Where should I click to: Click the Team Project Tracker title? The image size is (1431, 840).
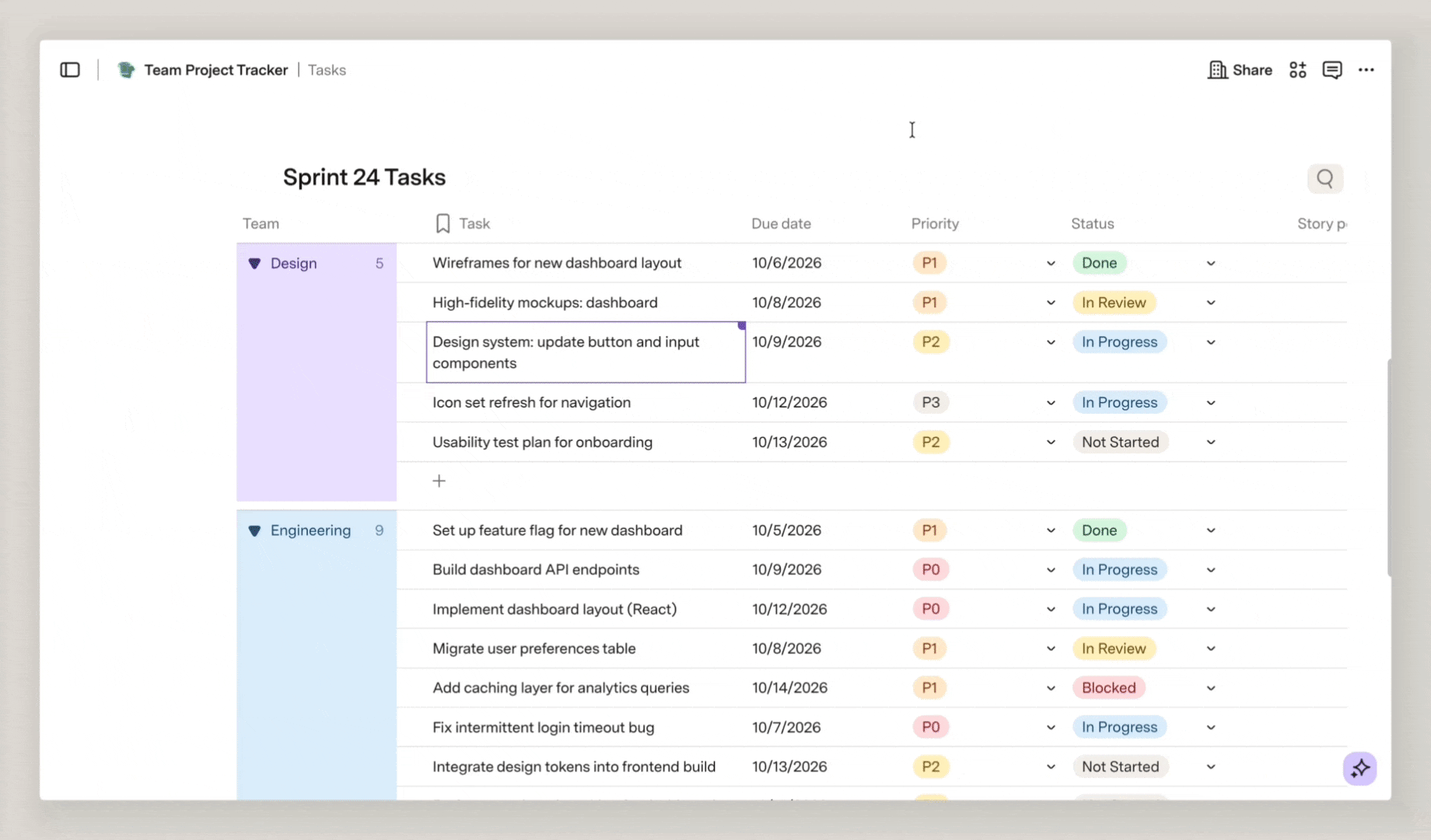click(x=216, y=70)
